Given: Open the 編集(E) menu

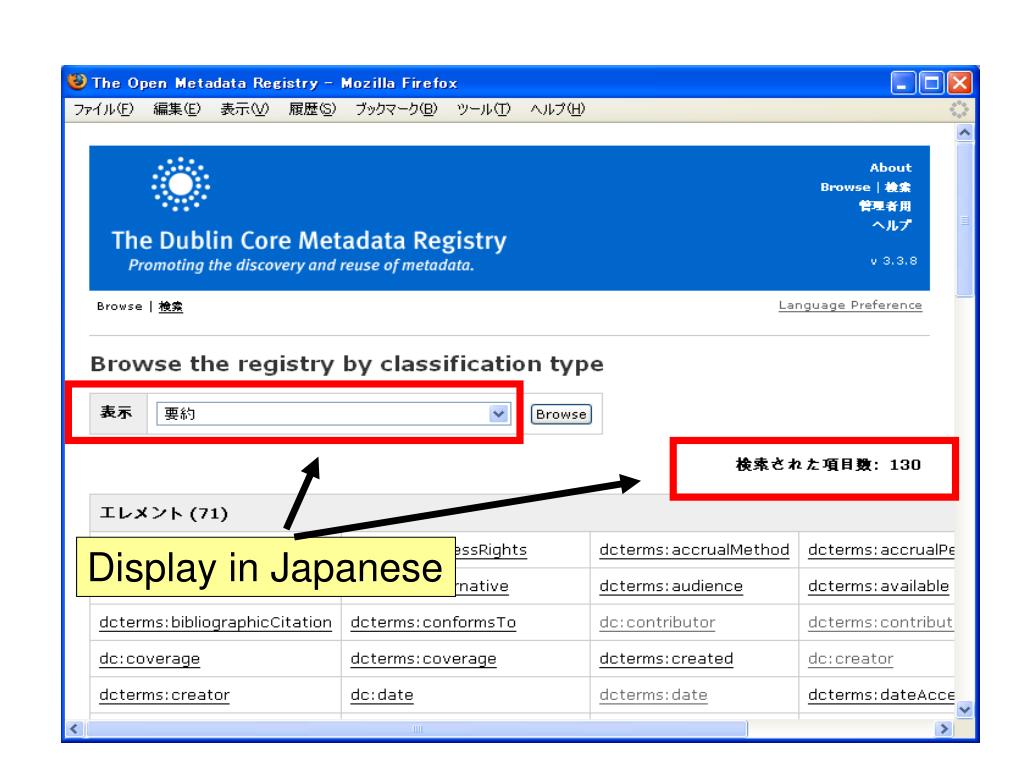Looking at the screenshot, I should [x=177, y=109].
